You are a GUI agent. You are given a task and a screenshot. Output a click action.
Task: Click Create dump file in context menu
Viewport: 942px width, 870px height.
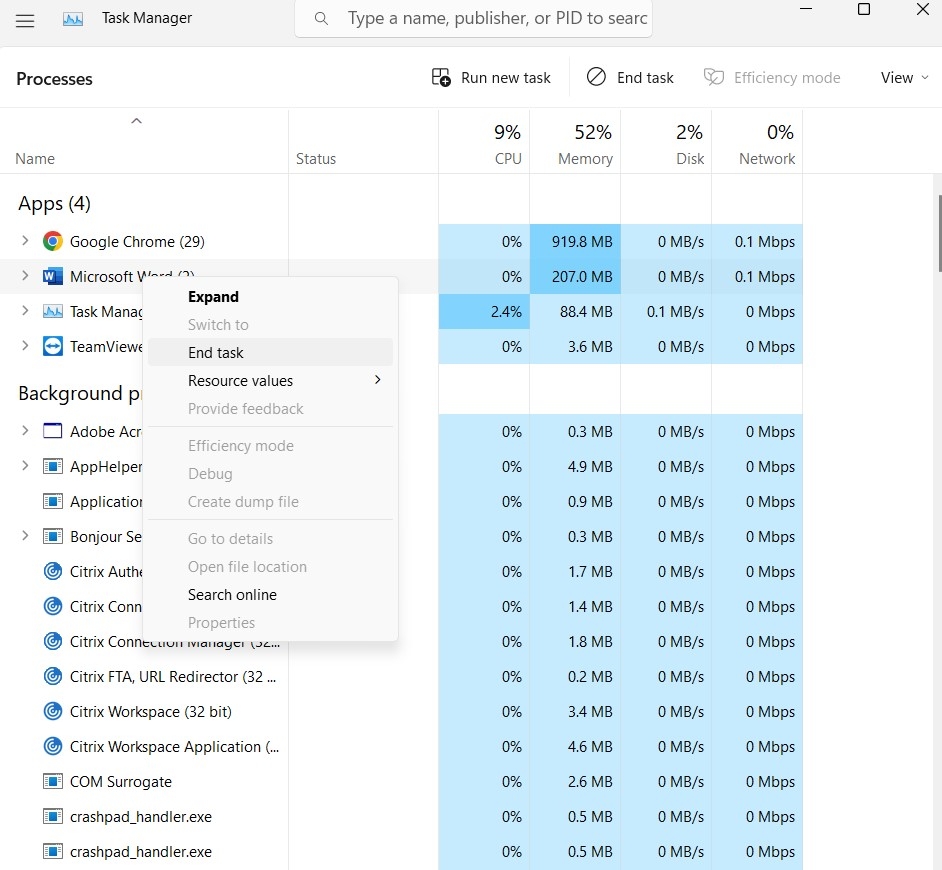click(x=270, y=502)
